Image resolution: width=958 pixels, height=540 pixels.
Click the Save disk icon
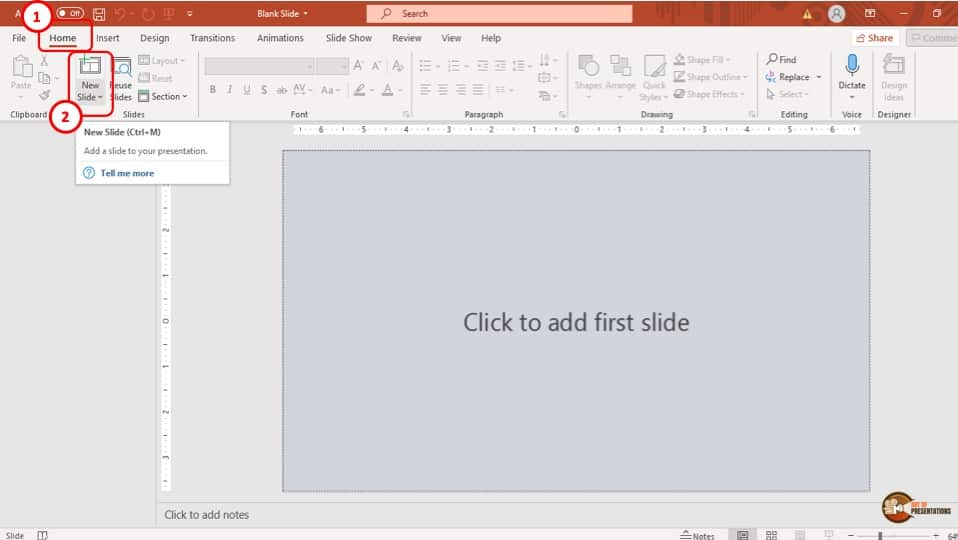pos(99,13)
